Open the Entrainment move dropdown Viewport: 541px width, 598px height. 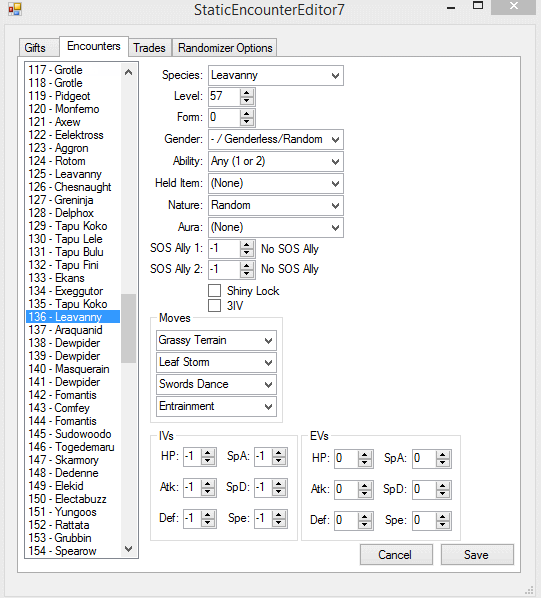click(x=216, y=407)
